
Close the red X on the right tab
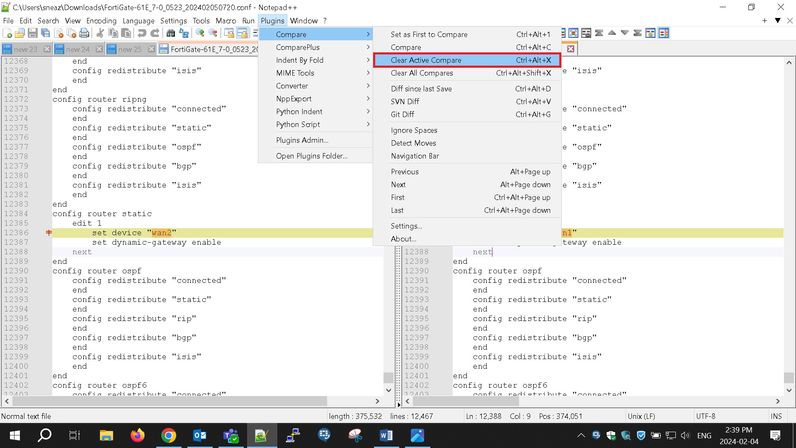(571, 48)
